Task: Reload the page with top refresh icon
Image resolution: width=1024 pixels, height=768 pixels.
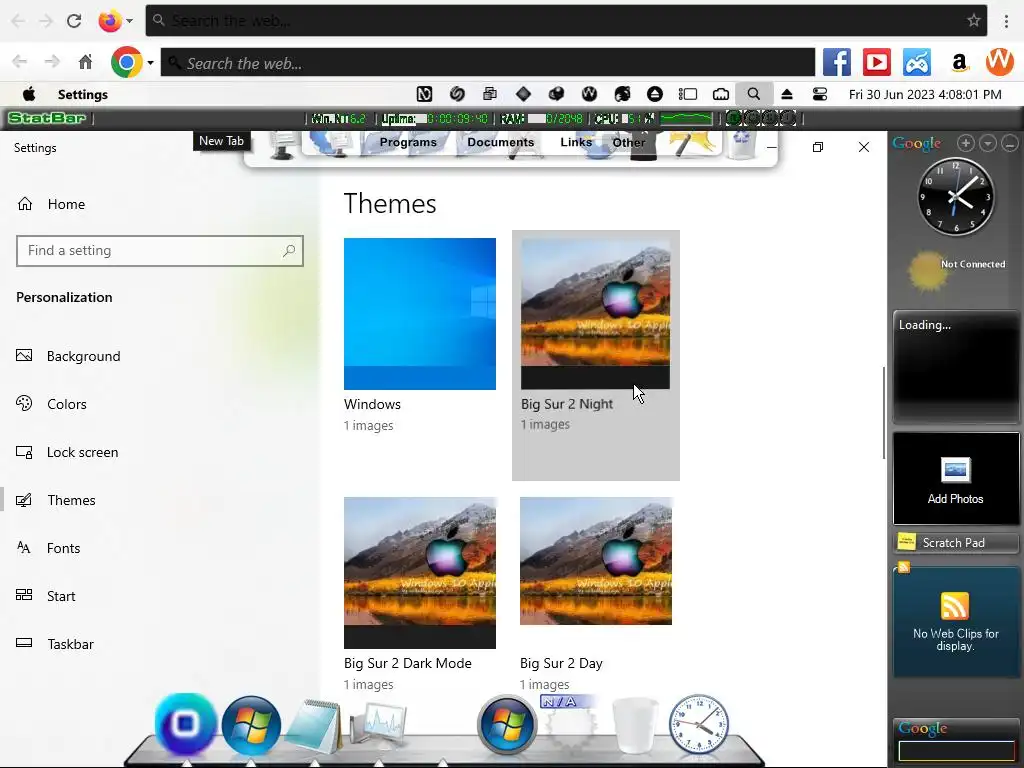Action: click(74, 21)
